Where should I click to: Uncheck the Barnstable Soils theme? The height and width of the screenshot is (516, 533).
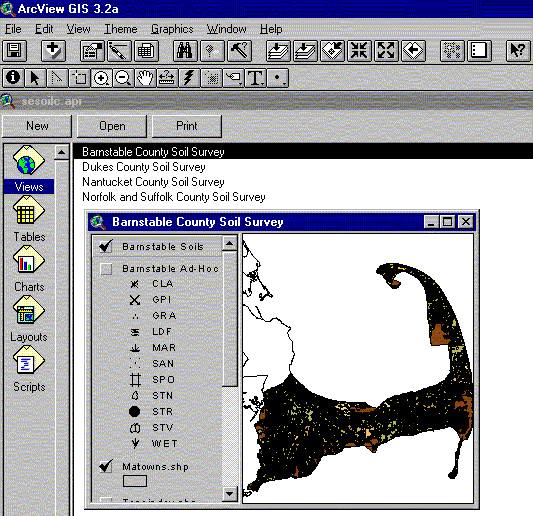pyautogui.click(x=106, y=246)
